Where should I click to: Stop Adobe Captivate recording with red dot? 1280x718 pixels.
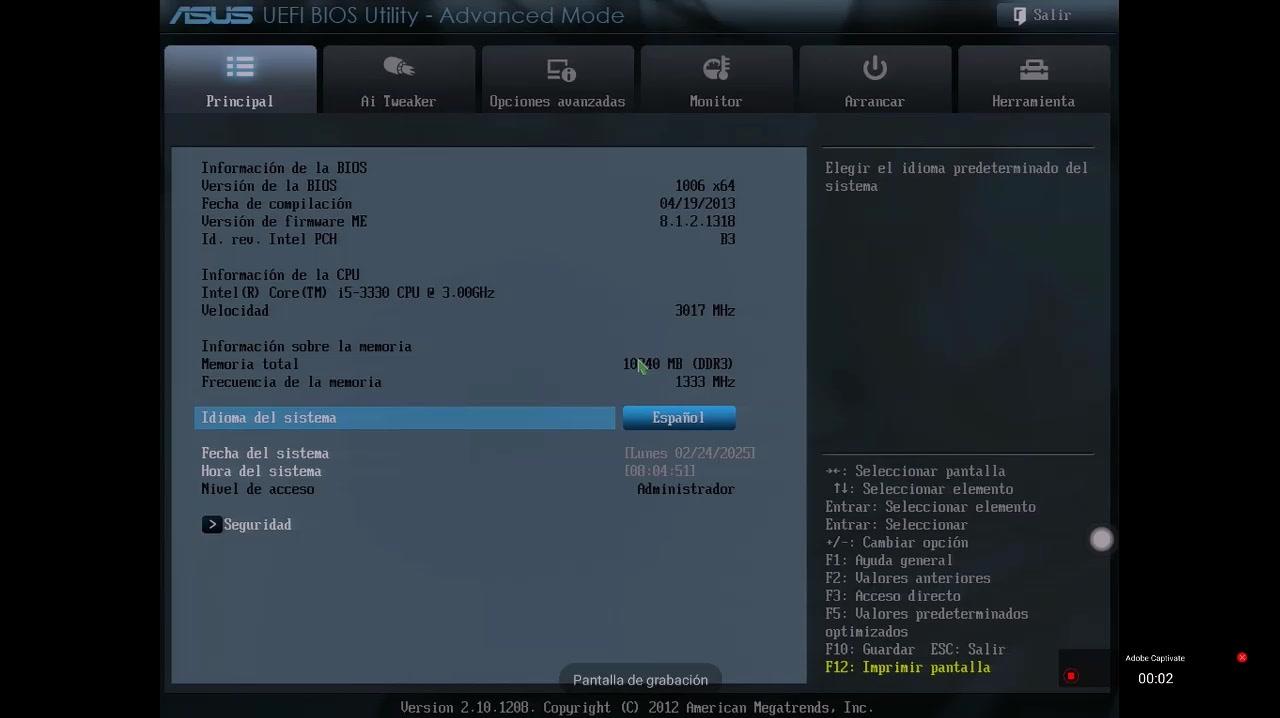tap(1071, 676)
